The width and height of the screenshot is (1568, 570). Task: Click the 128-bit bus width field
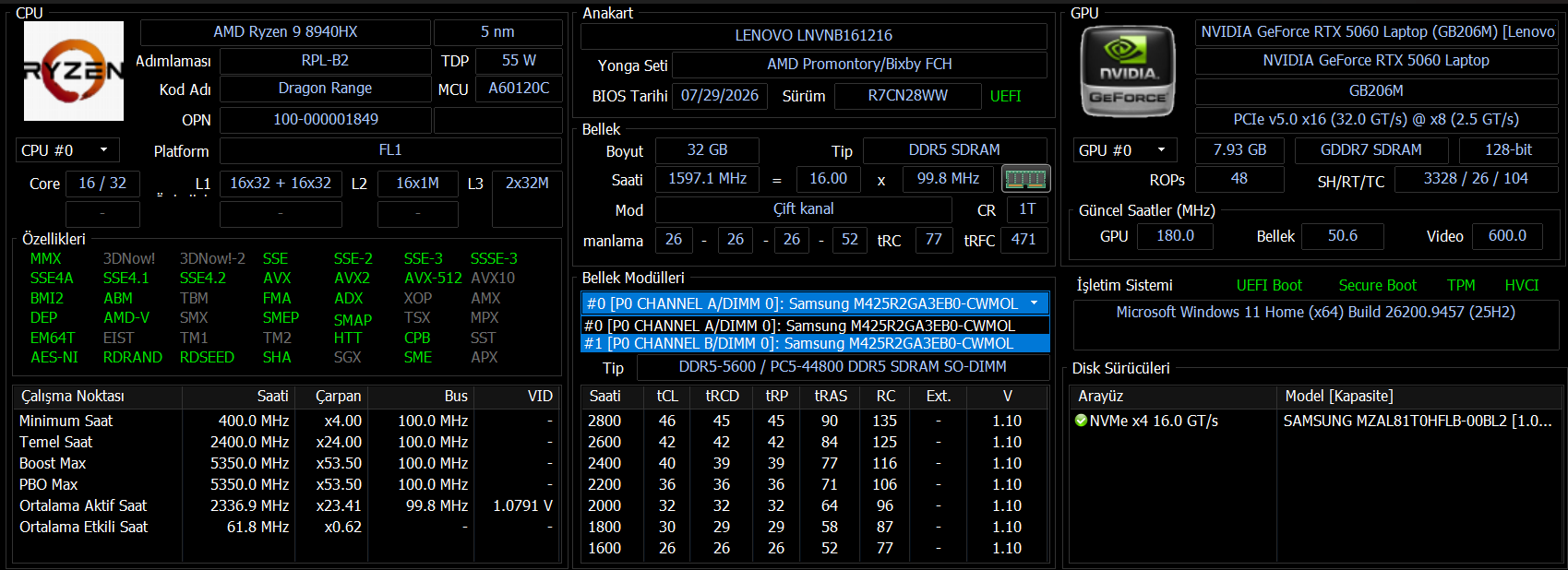click(x=1508, y=150)
